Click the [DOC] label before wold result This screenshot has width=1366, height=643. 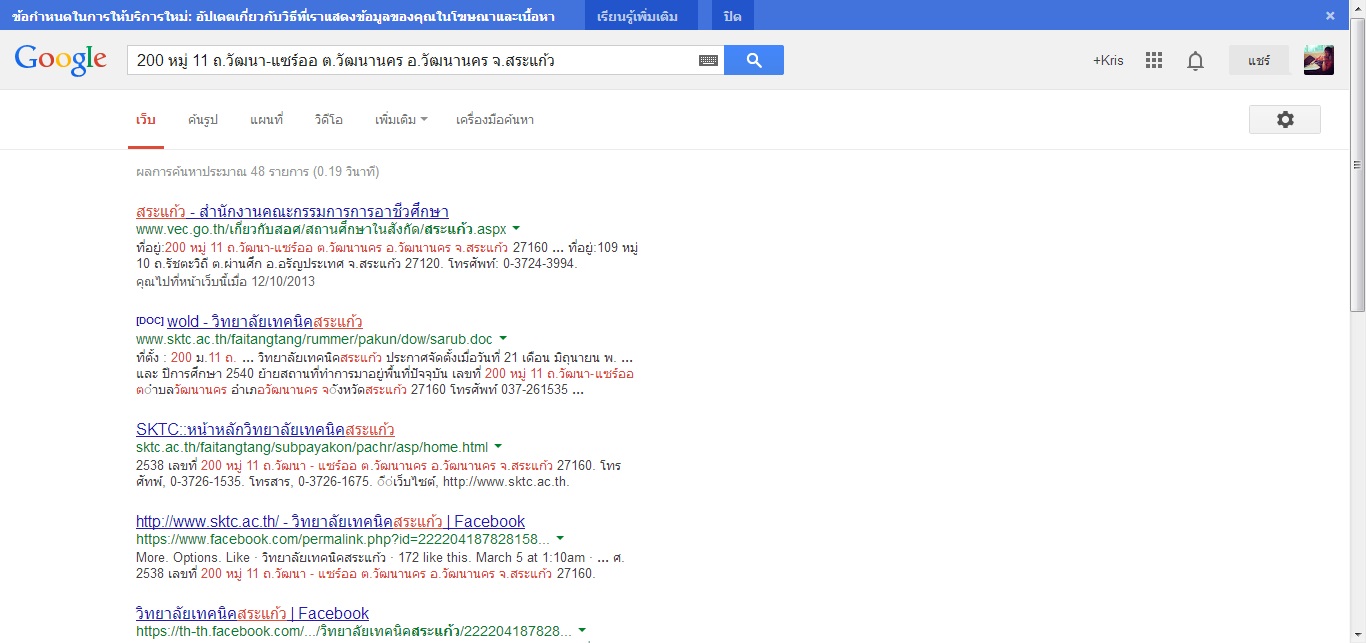click(149, 321)
